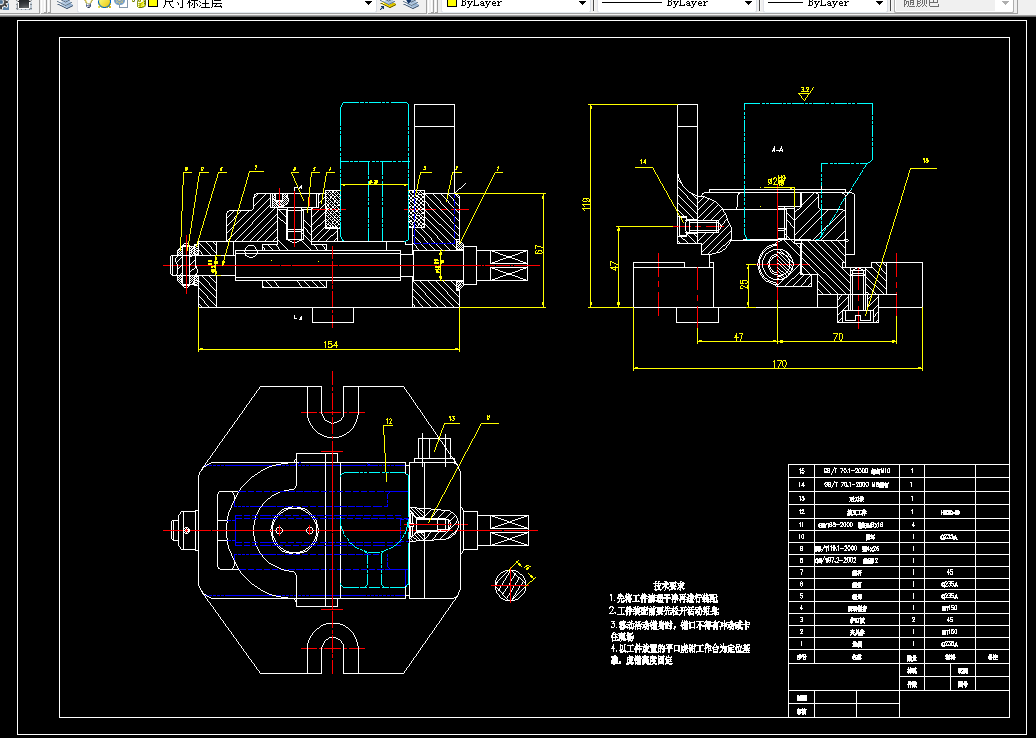Image resolution: width=1036 pixels, height=738 pixels.
Task: Toggle the layer on/off lightbulb icon
Action: click(88, 3)
